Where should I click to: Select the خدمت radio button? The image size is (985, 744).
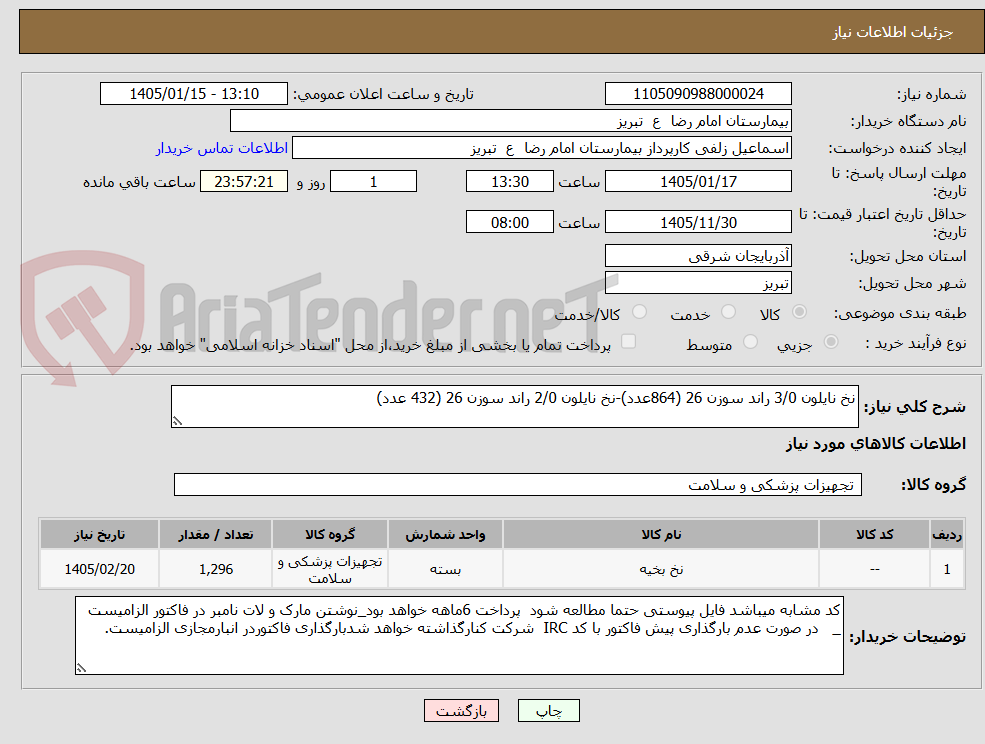pyautogui.click(x=729, y=312)
